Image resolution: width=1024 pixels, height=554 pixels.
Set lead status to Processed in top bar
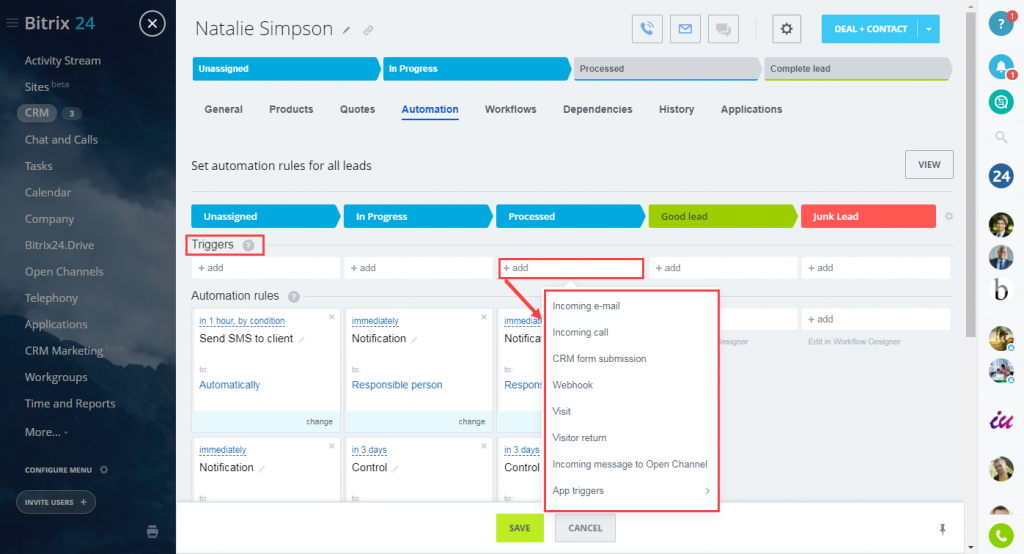[x=666, y=69]
